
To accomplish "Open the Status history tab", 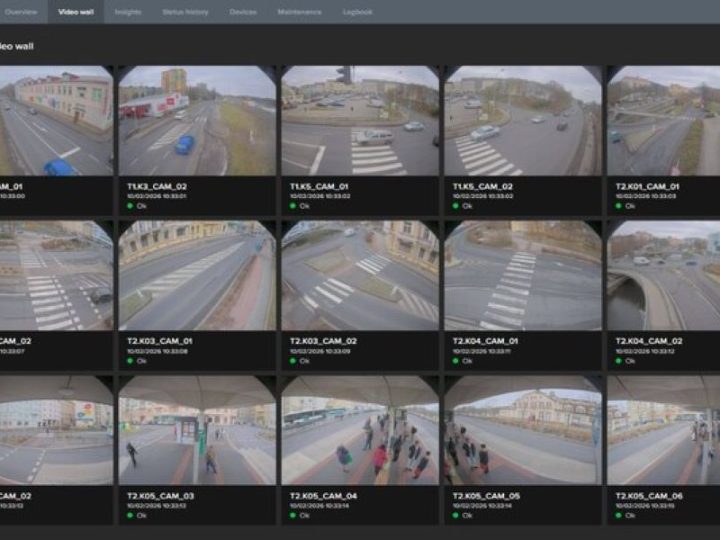I will click(x=186, y=12).
